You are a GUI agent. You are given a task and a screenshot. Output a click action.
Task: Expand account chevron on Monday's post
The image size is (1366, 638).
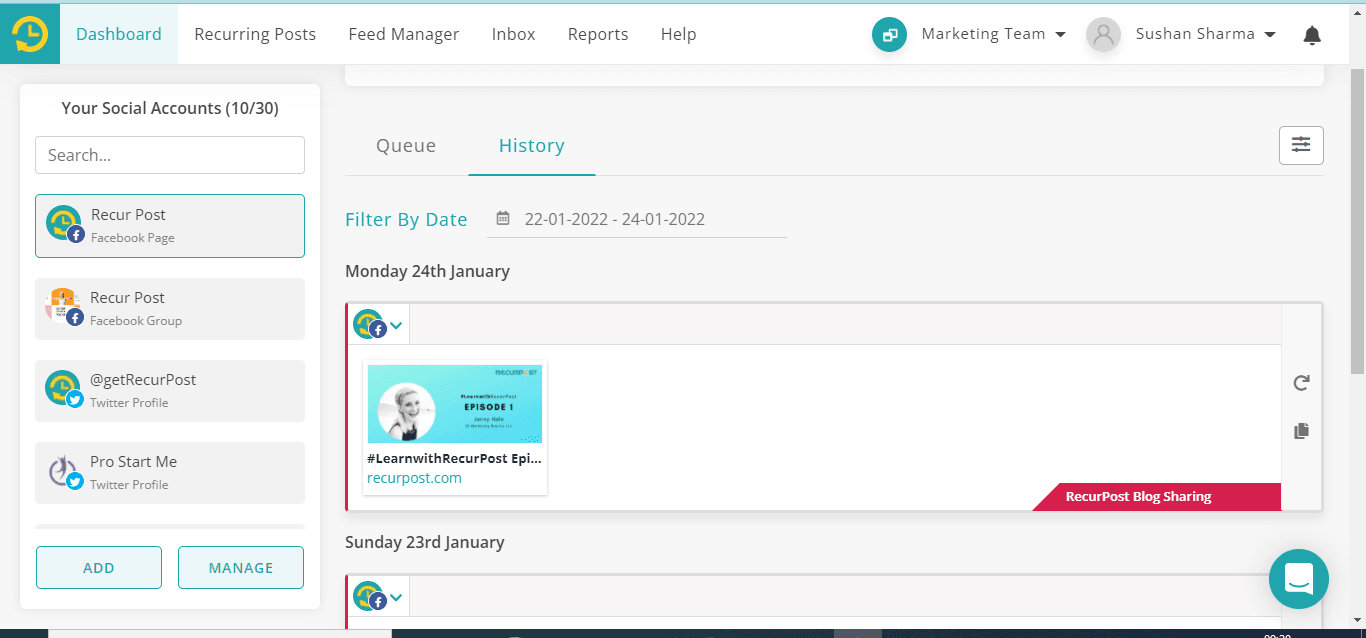[396, 325]
